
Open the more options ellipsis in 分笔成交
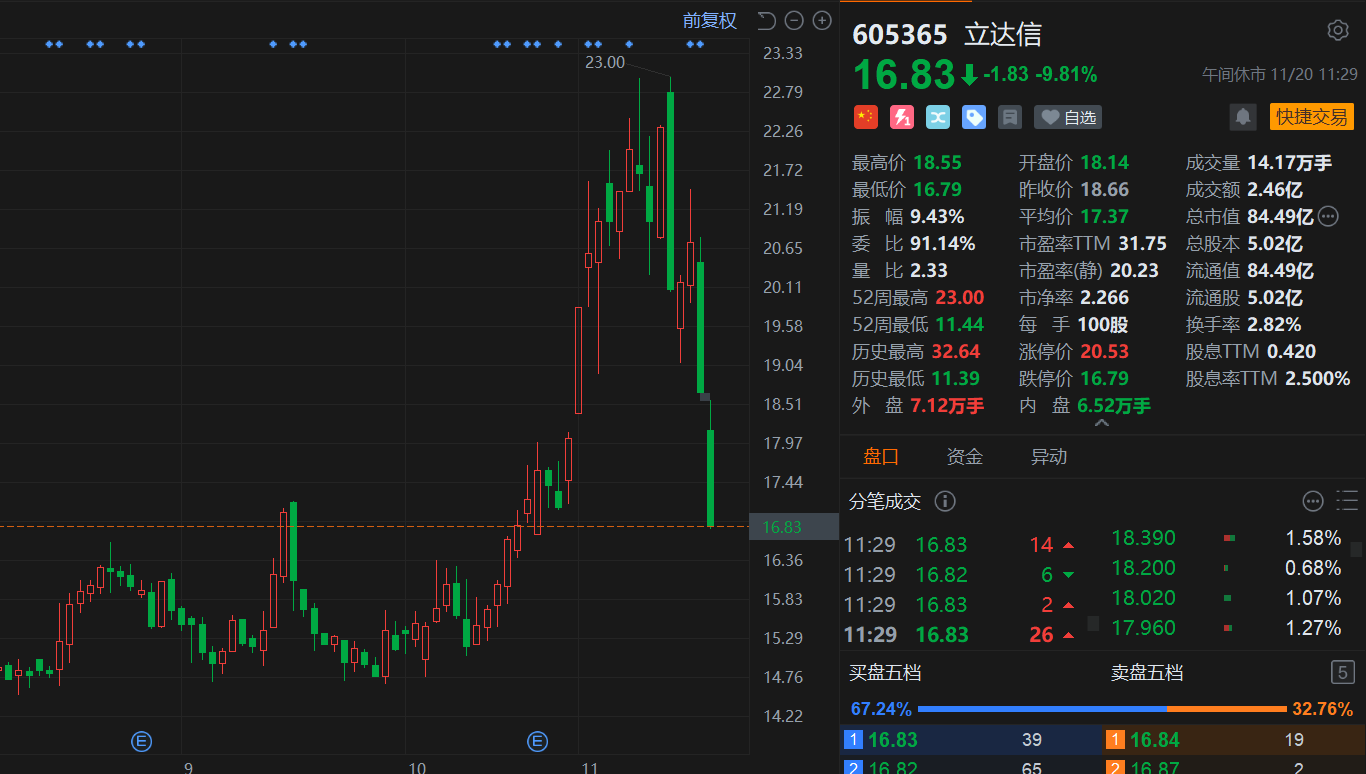pyautogui.click(x=1313, y=501)
